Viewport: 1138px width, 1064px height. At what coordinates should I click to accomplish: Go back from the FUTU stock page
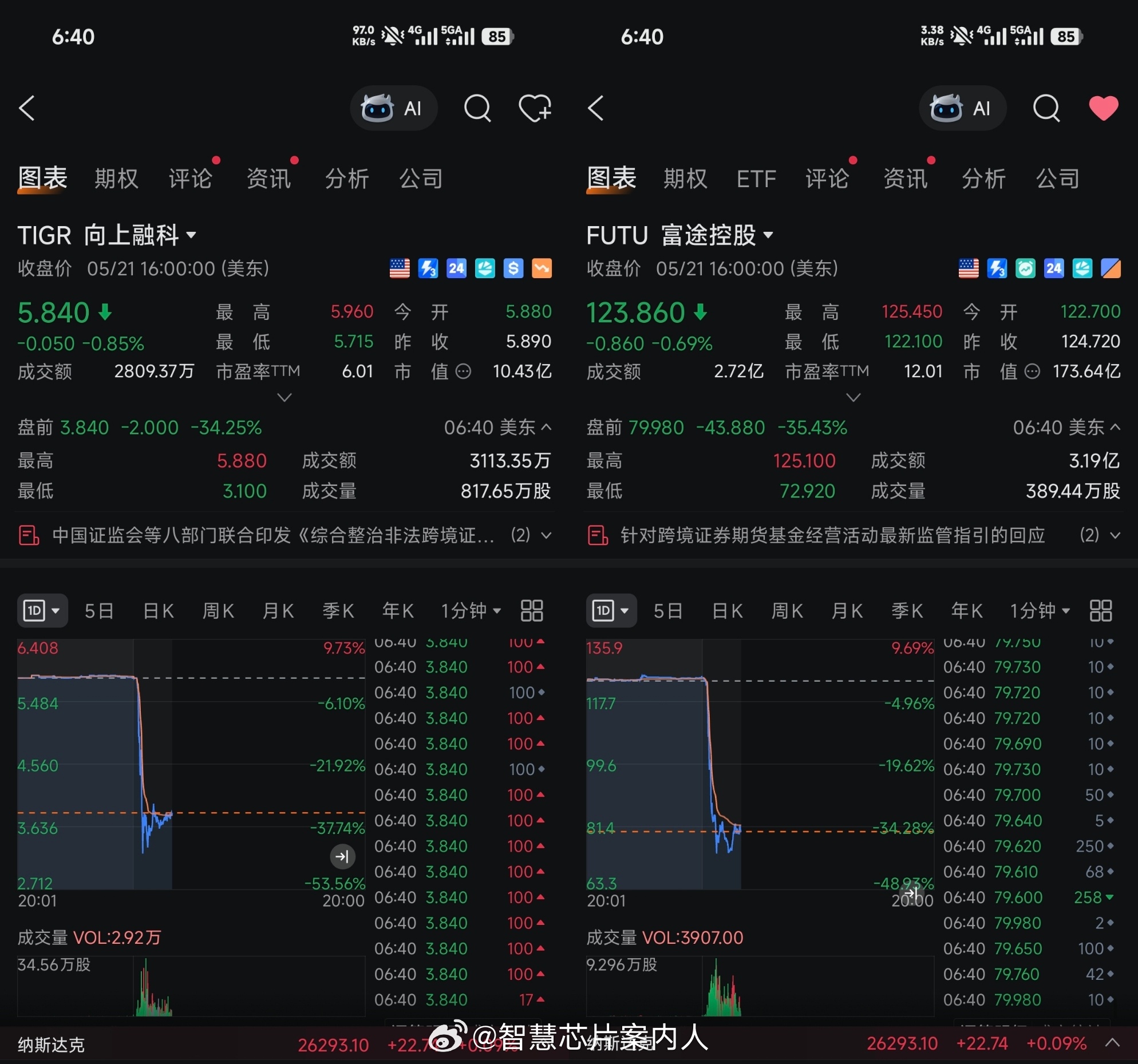click(596, 108)
